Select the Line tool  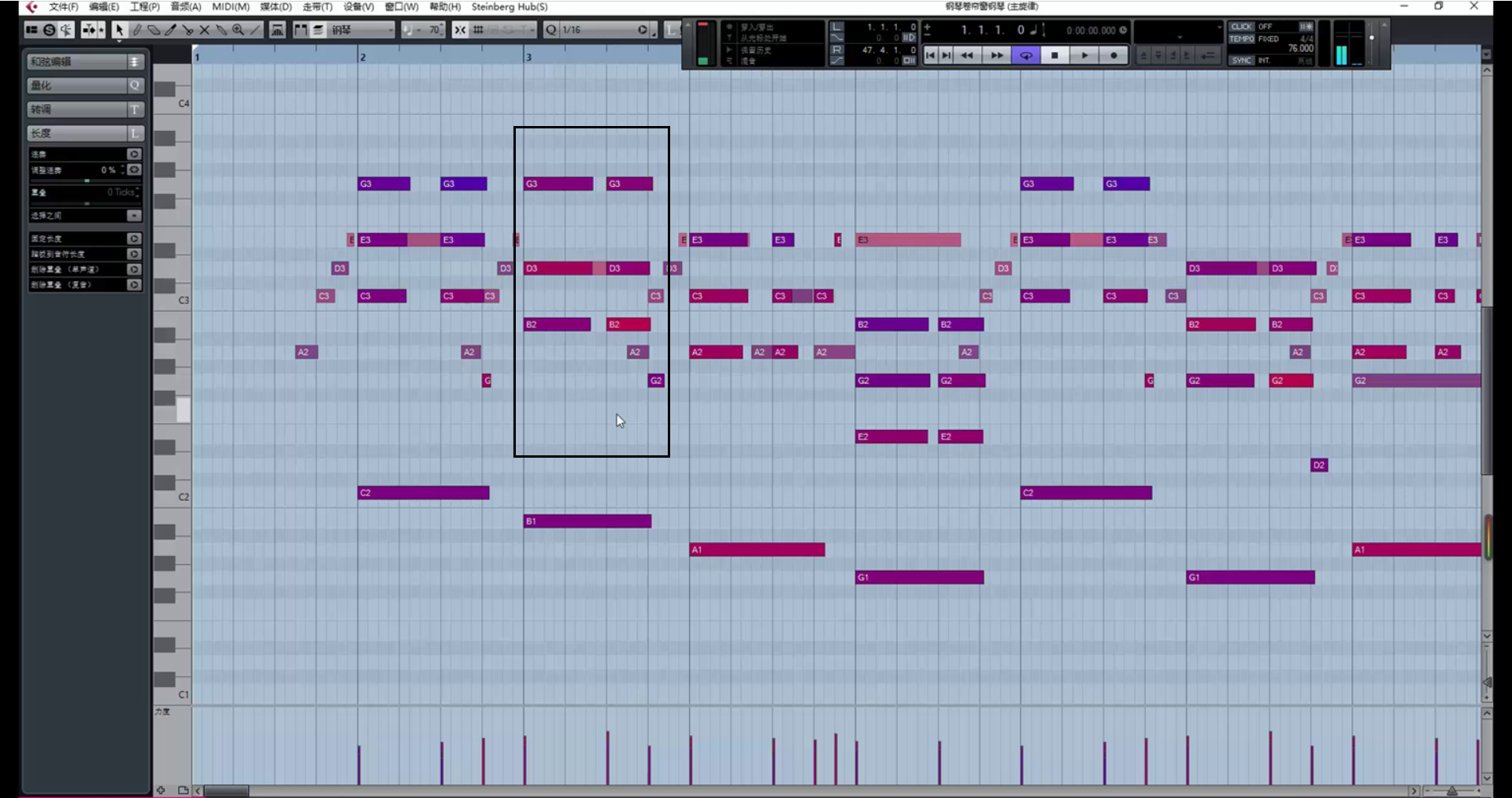click(255, 30)
